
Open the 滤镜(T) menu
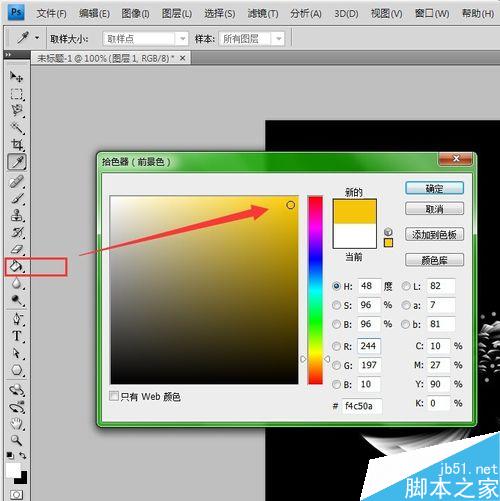pyautogui.click(x=263, y=14)
